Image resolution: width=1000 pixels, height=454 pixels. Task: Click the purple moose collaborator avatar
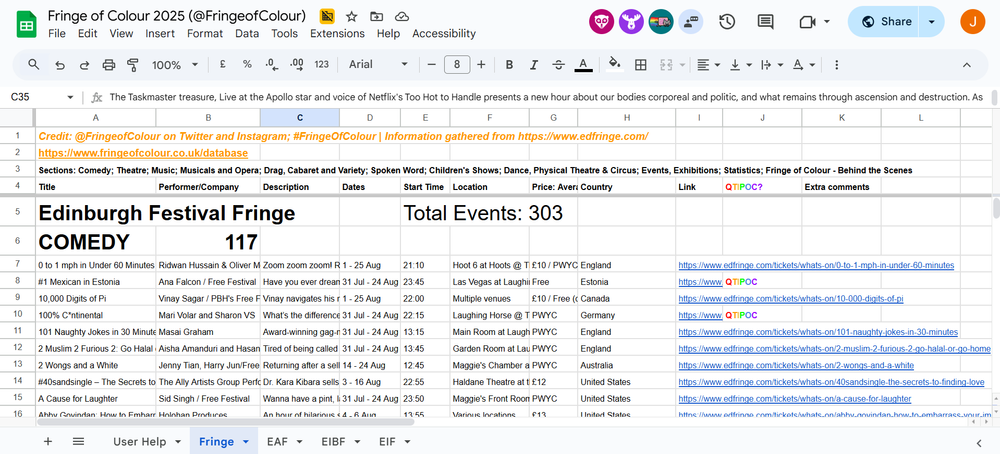click(x=631, y=22)
